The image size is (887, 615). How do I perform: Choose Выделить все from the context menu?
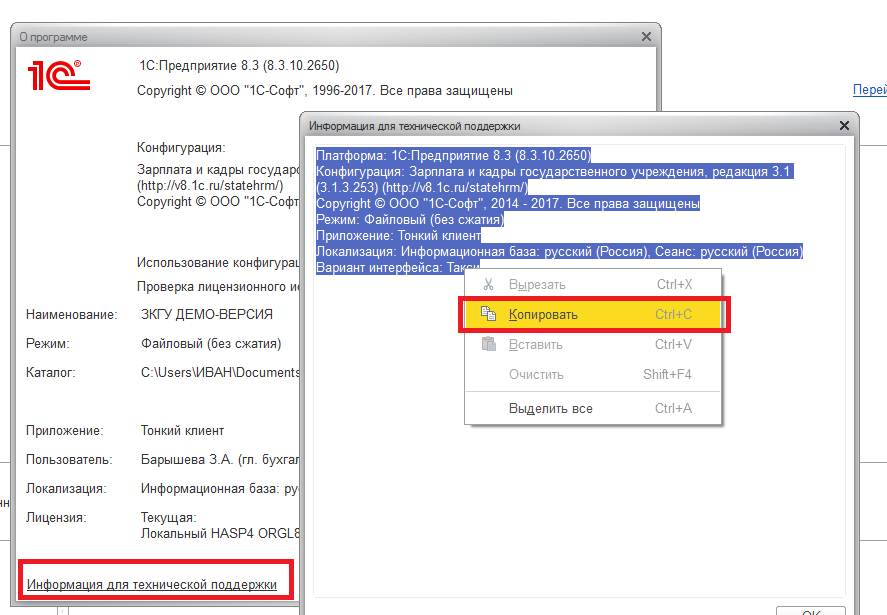593,408
